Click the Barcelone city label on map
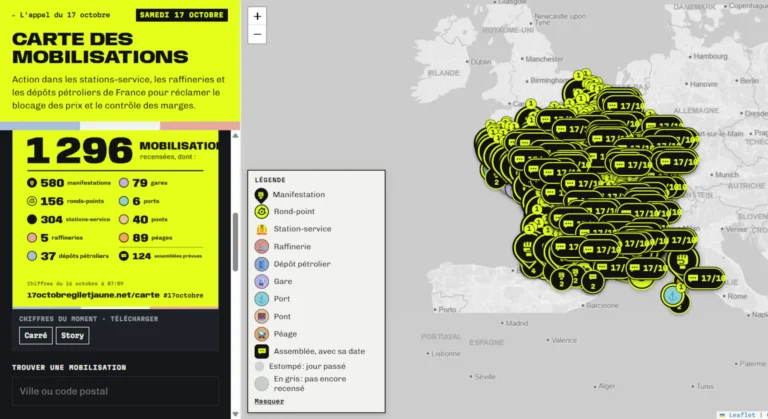The width and height of the screenshot is (768, 419). click(602, 305)
